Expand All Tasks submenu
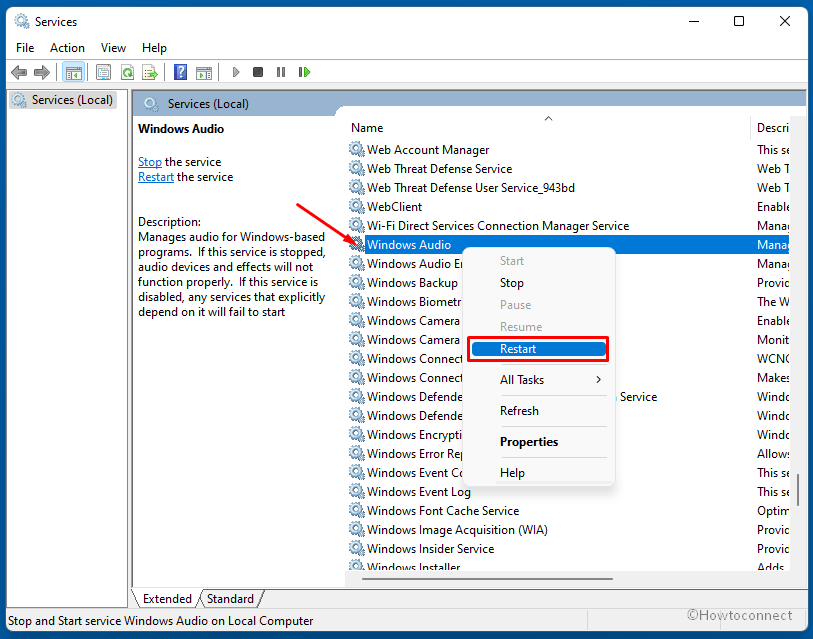Image resolution: width=813 pixels, height=639 pixels. [538, 380]
